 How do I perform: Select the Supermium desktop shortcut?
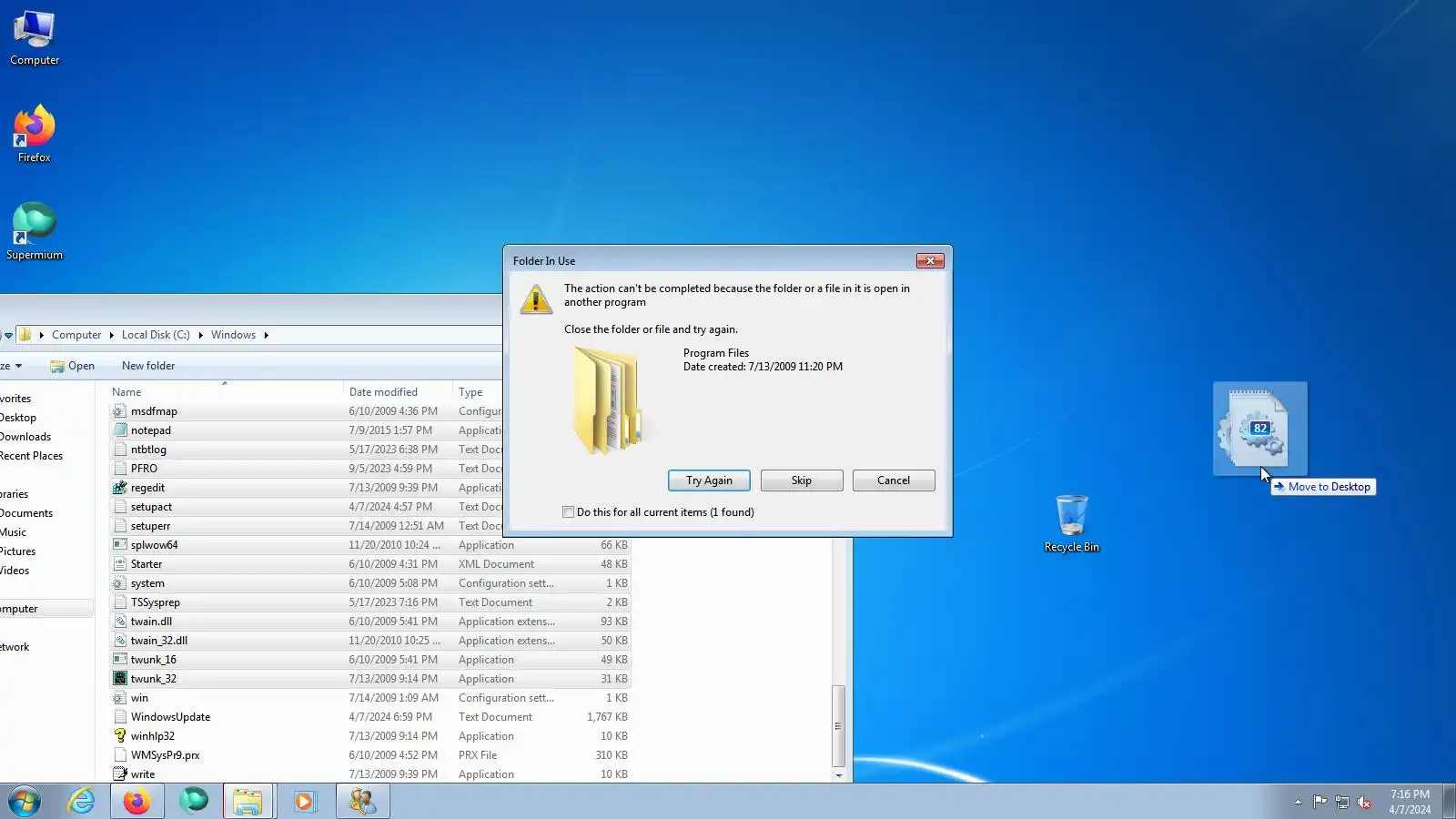(35, 232)
